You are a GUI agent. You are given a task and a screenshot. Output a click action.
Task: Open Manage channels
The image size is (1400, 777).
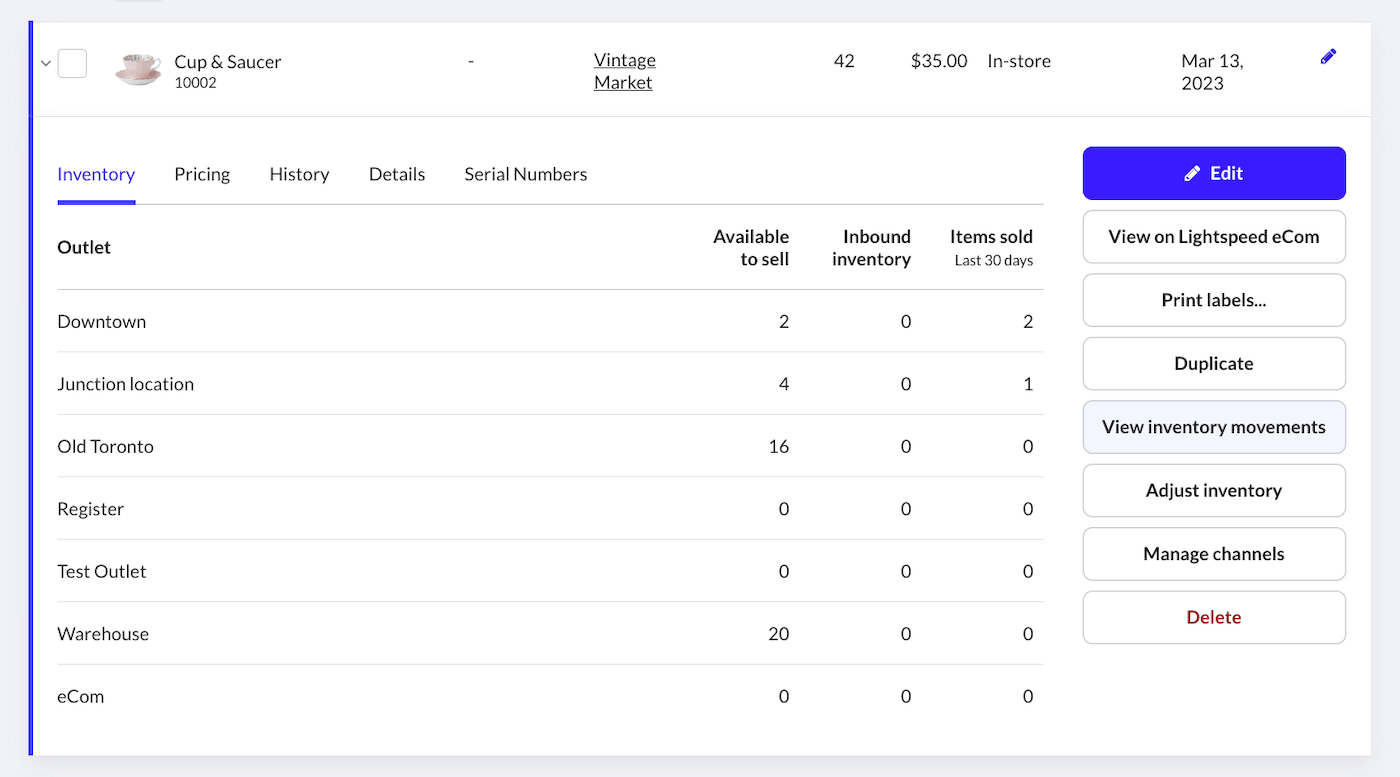tap(1214, 554)
